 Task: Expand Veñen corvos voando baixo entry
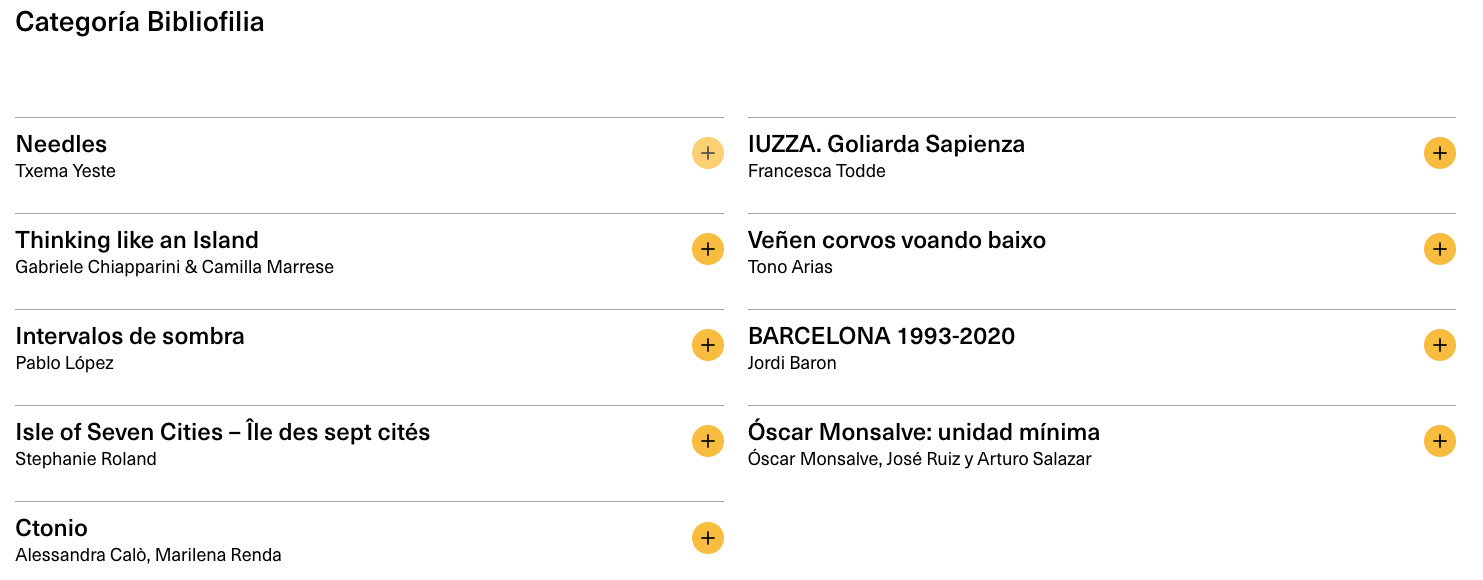pos(1439,249)
